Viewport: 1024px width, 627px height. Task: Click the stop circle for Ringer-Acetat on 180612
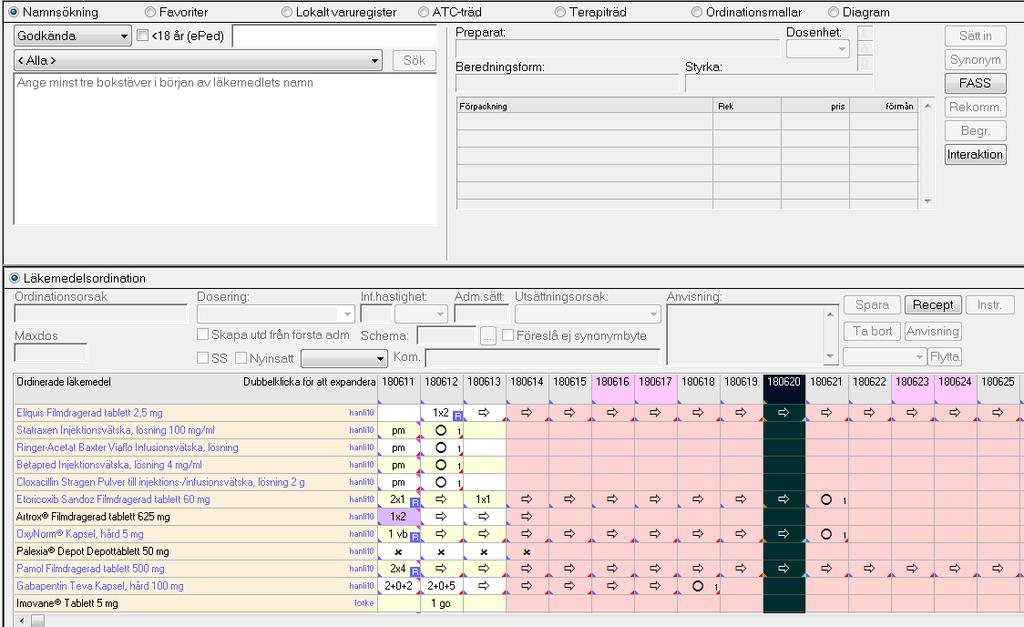coord(441,447)
